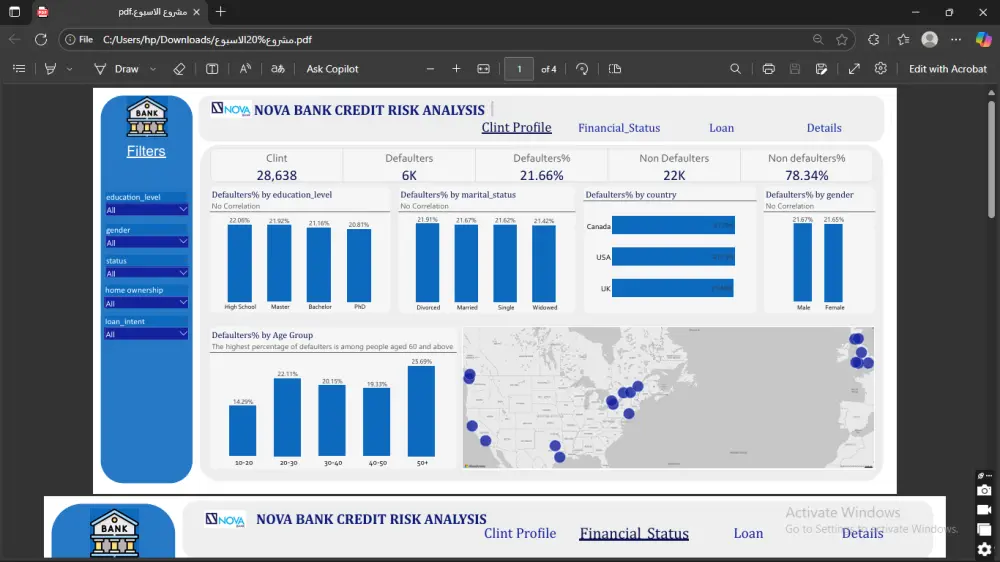Switch to Loan tab on page one
The height and width of the screenshot is (562, 1000).
tap(721, 128)
